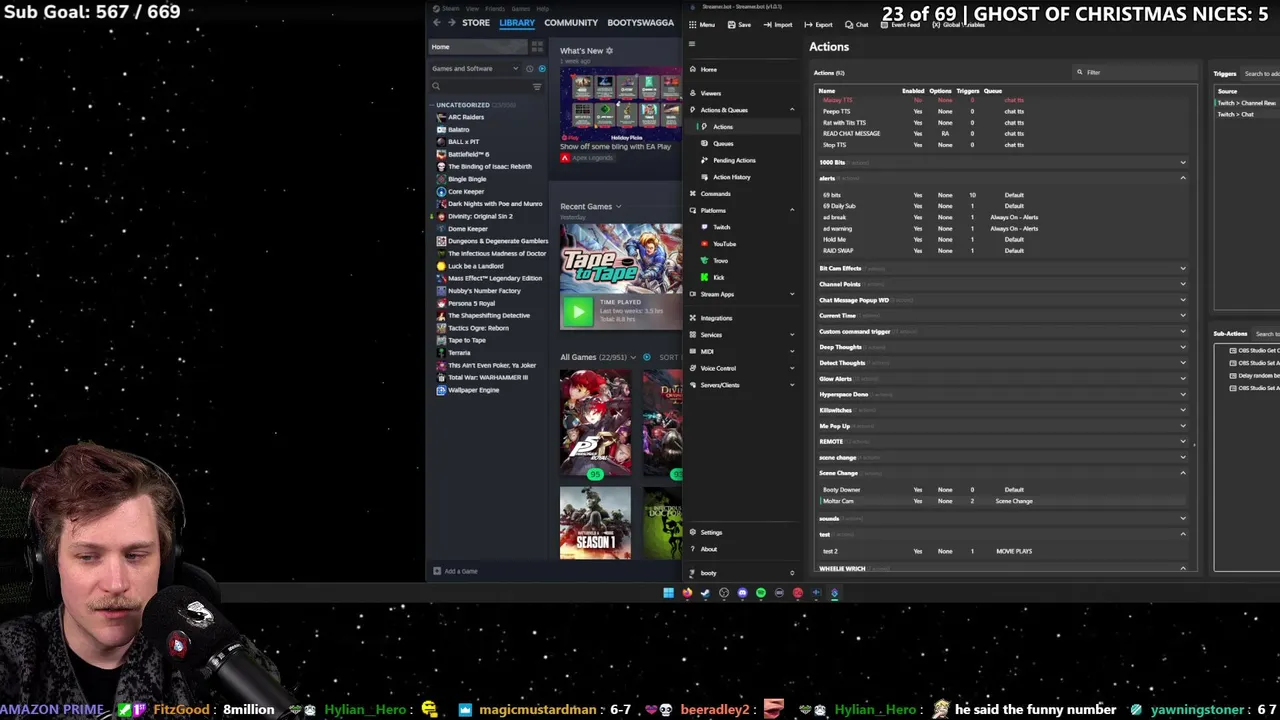The width and height of the screenshot is (1280, 720).
Task: Open Steam LIBRARY tab
Action: click(x=517, y=22)
